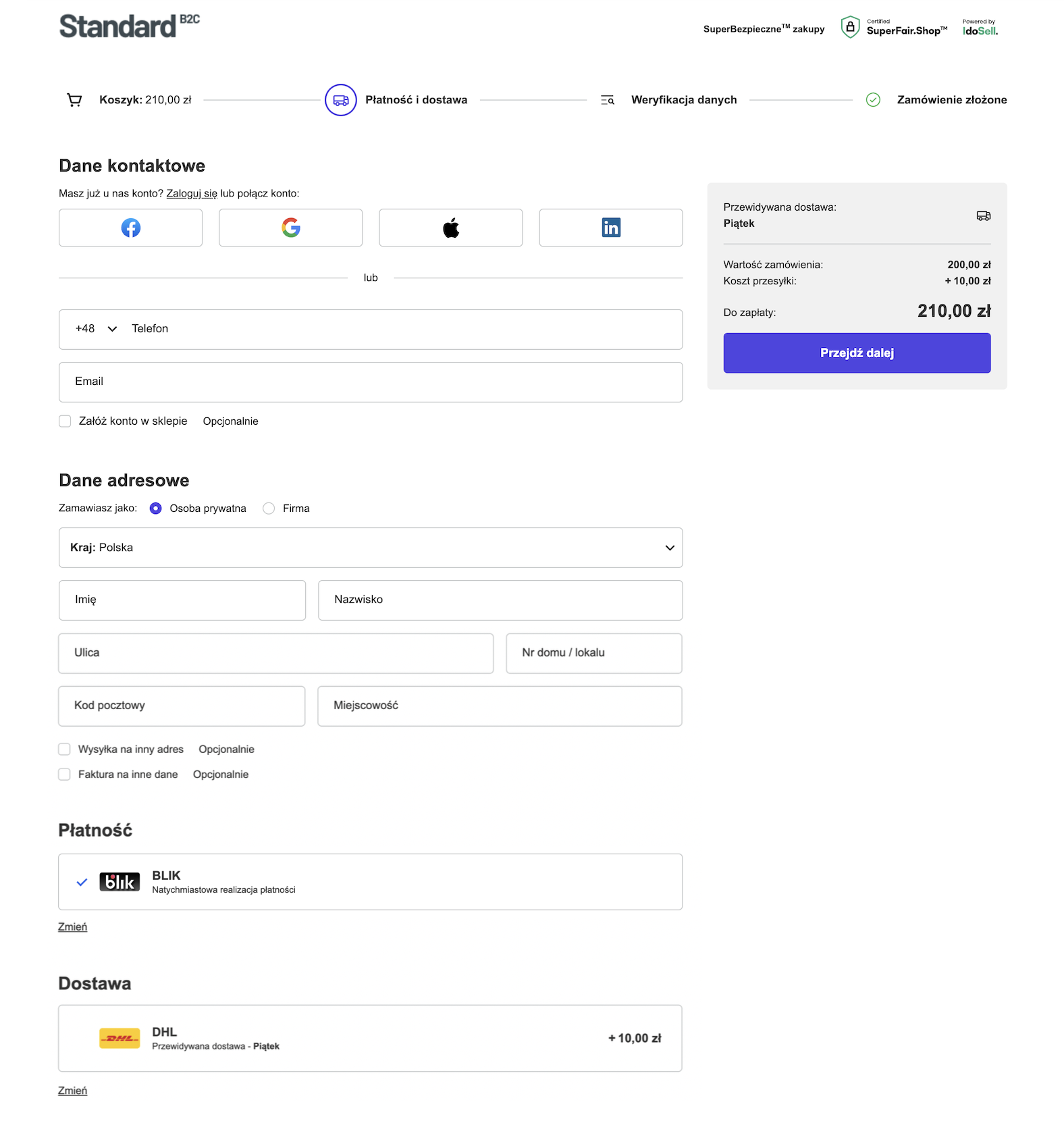
Task: Click the delivery truck step icon
Action: tap(340, 100)
